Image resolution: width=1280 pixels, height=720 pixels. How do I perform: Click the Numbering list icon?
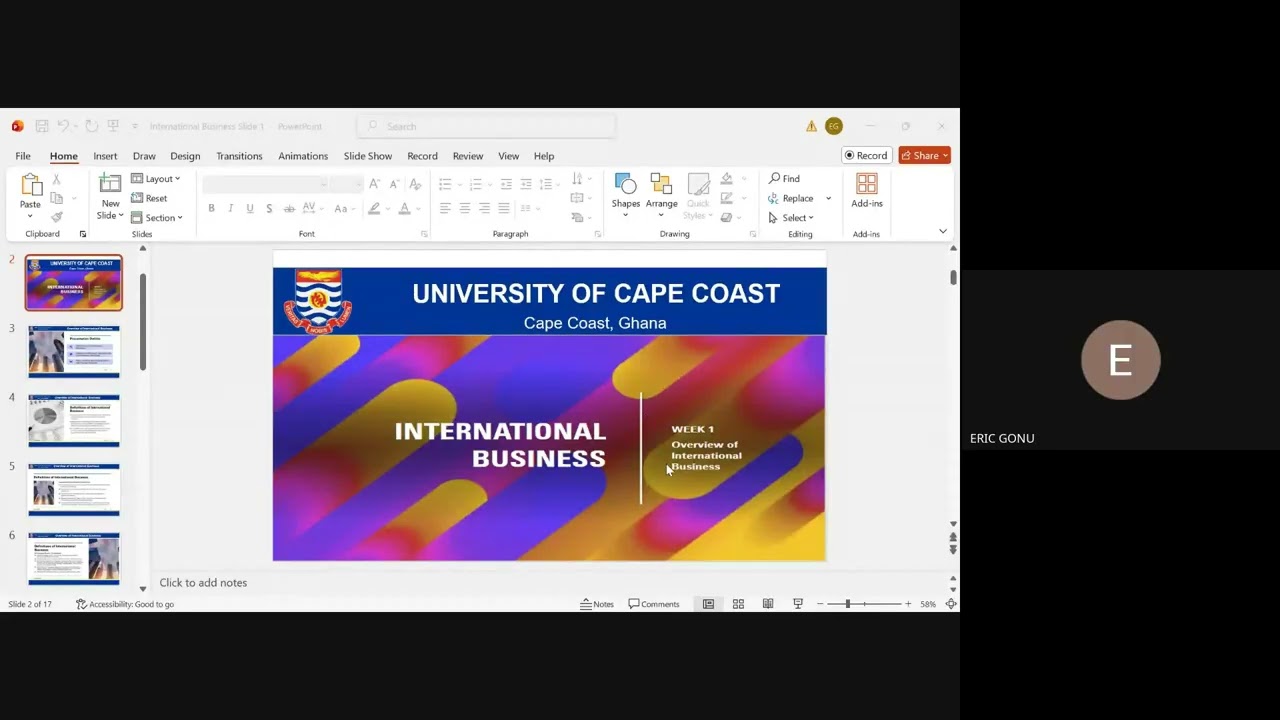pos(475,184)
